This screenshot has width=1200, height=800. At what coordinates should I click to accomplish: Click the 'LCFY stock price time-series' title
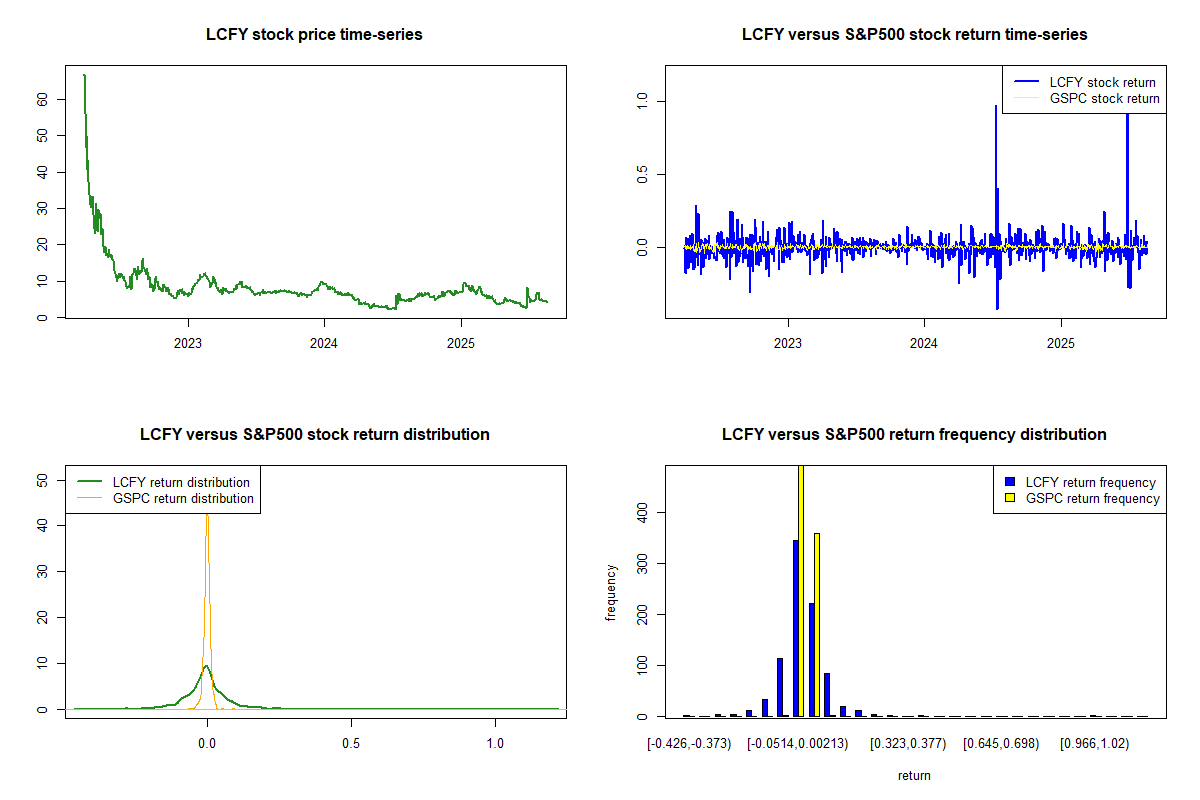(314, 35)
